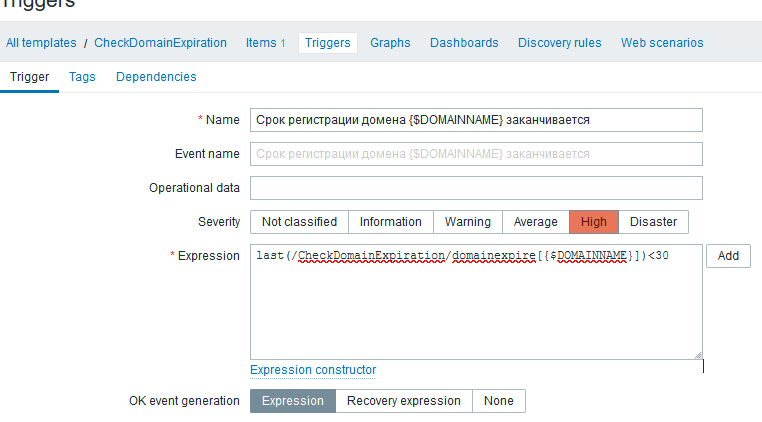
Task: Click inside the Expression text area
Action: (476, 302)
